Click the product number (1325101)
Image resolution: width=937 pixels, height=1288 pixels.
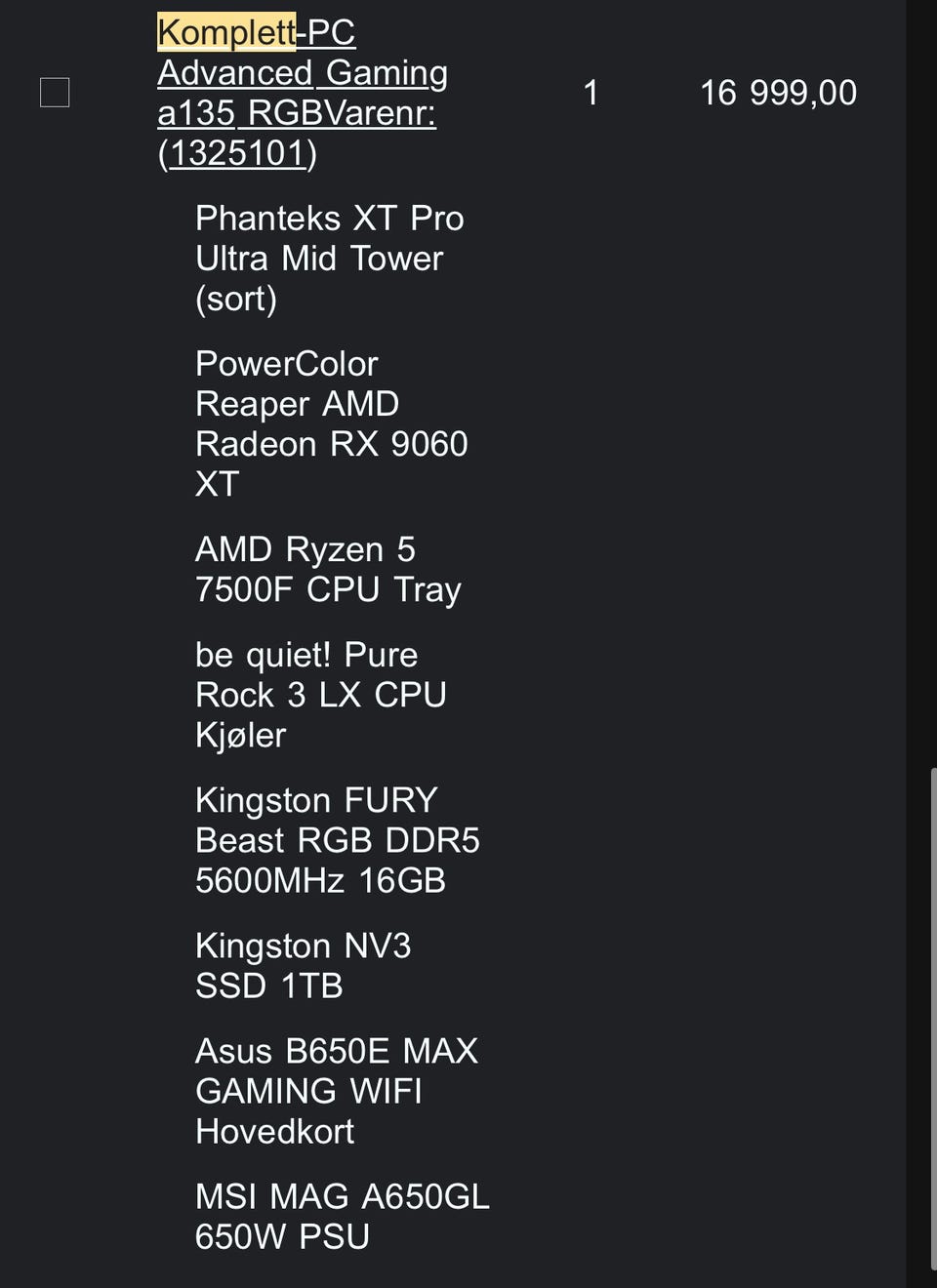click(237, 153)
